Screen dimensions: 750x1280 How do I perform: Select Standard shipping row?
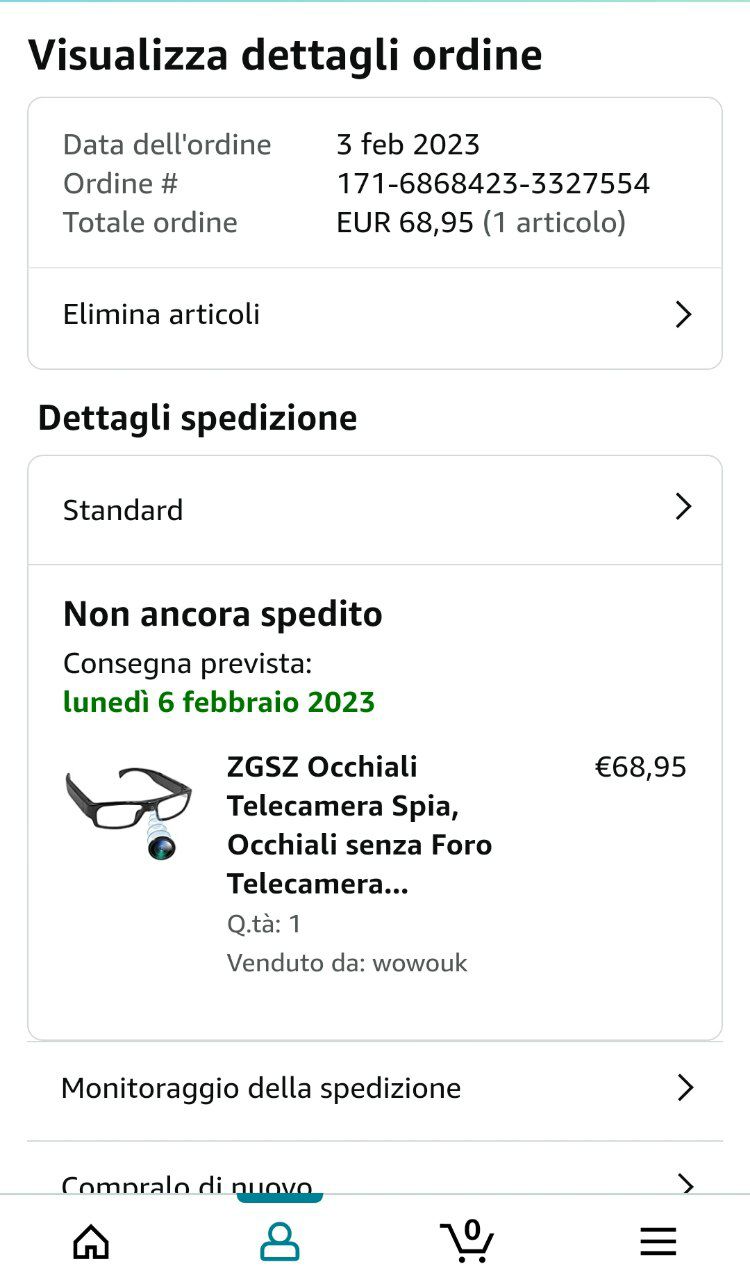click(x=375, y=510)
